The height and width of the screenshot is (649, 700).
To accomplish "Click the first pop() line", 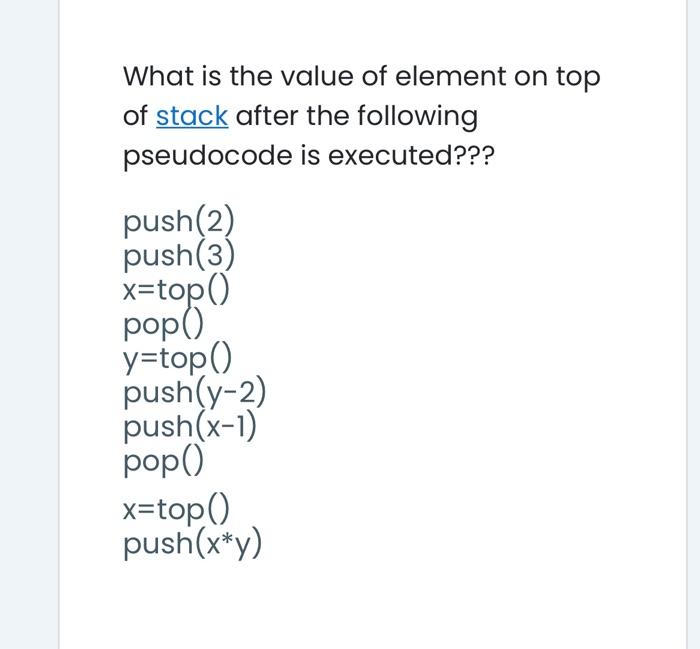I will coord(163,325).
